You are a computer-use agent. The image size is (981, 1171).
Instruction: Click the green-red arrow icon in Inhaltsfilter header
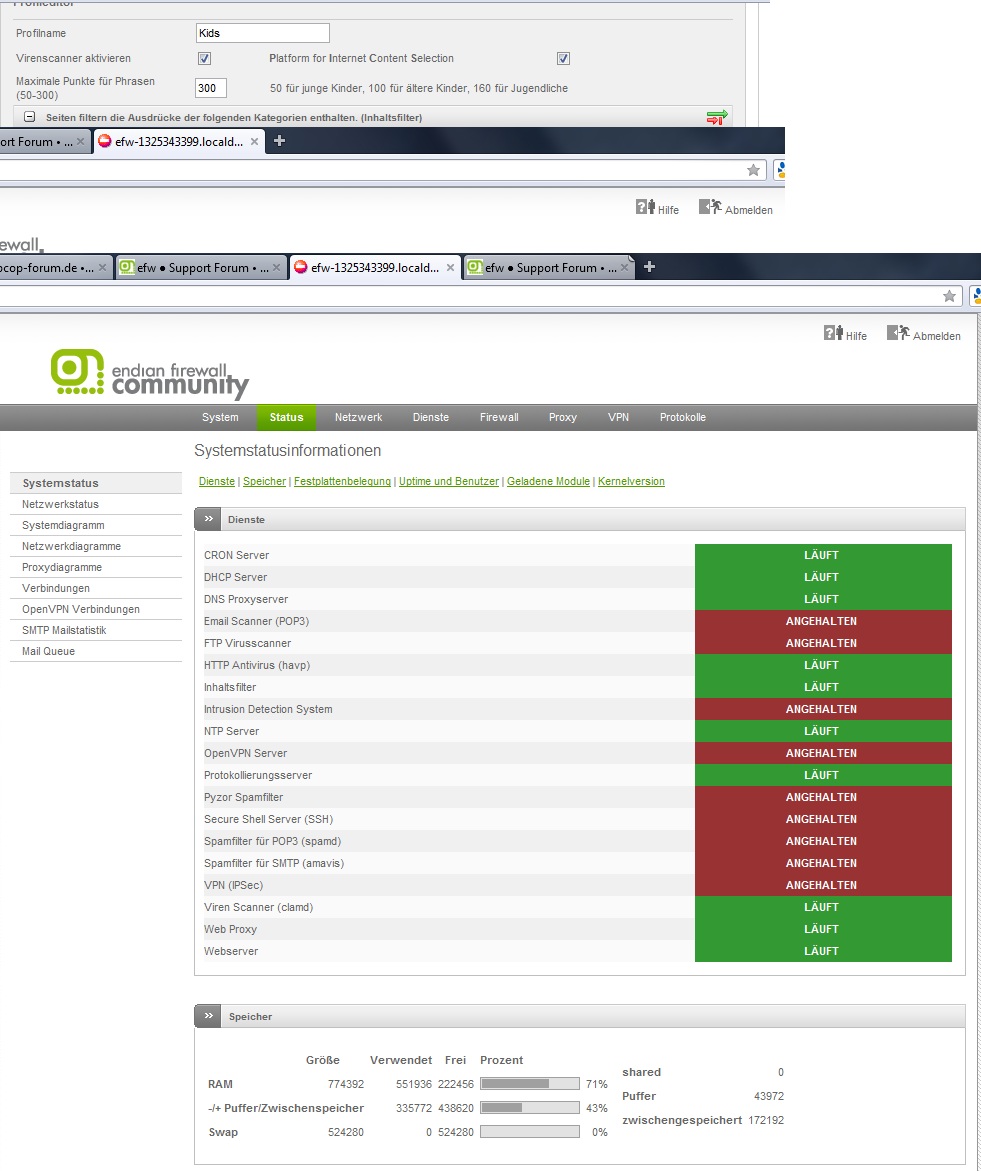click(716, 118)
